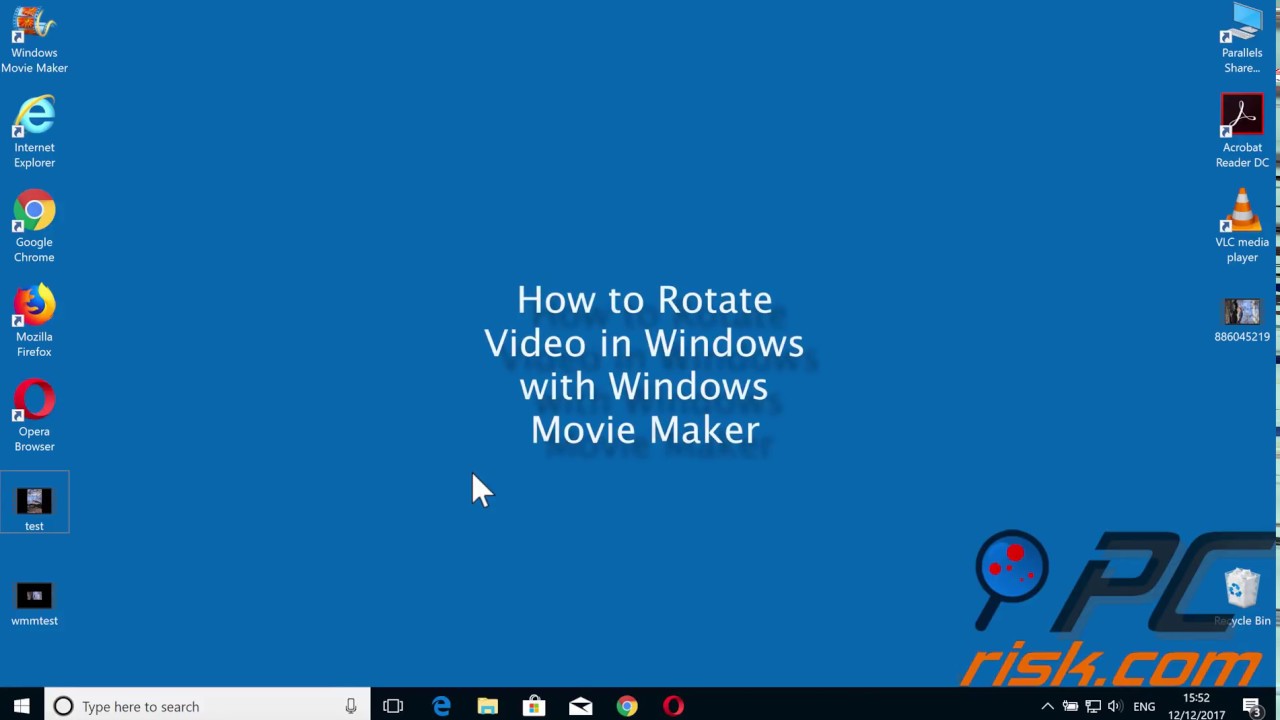Open the battery status tray icon

click(x=1070, y=706)
